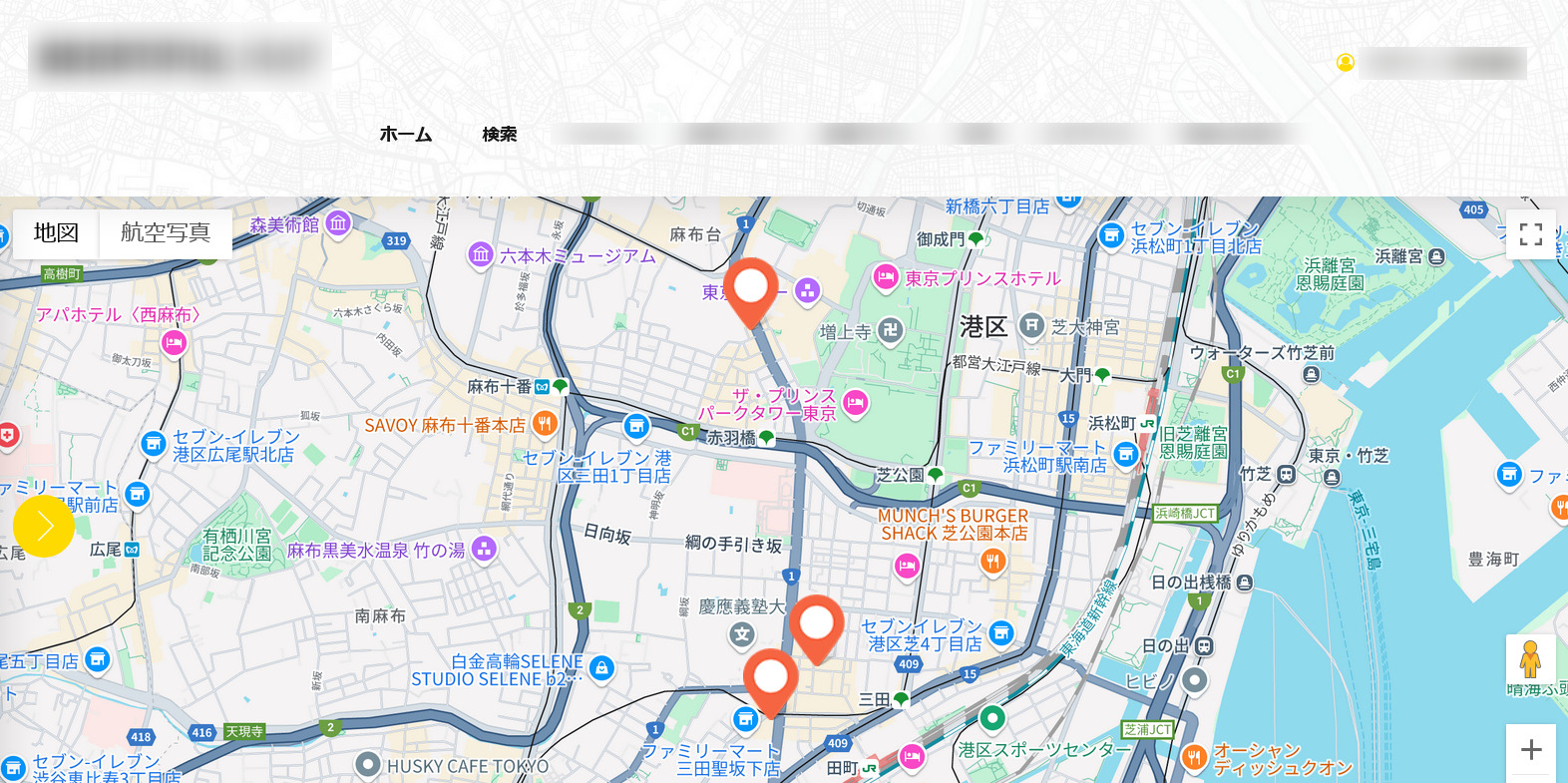
Task: Click the ザ・プリンス パークタワー東京 hotel icon
Action: (855, 403)
